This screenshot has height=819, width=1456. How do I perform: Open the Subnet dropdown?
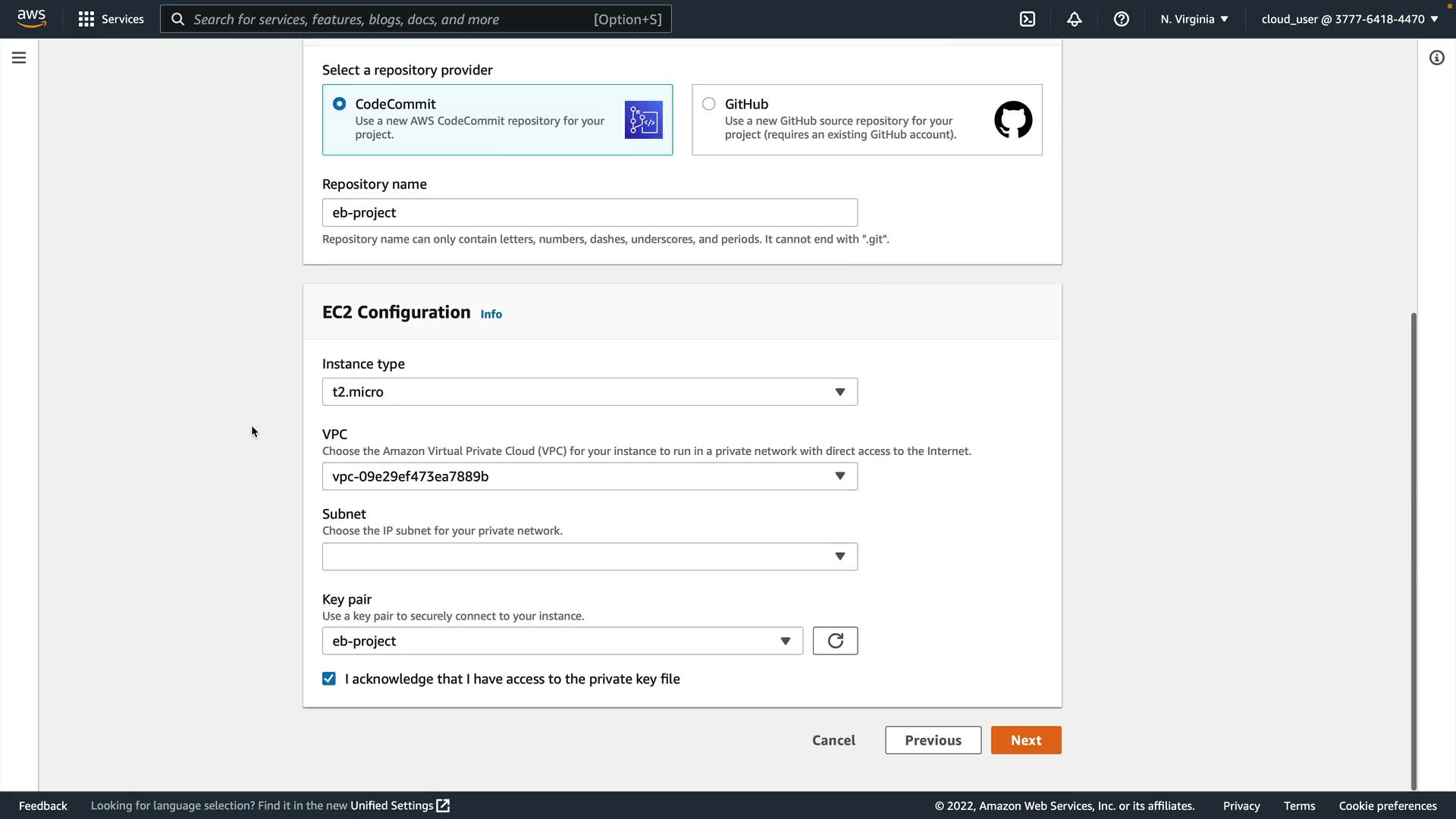pos(589,557)
